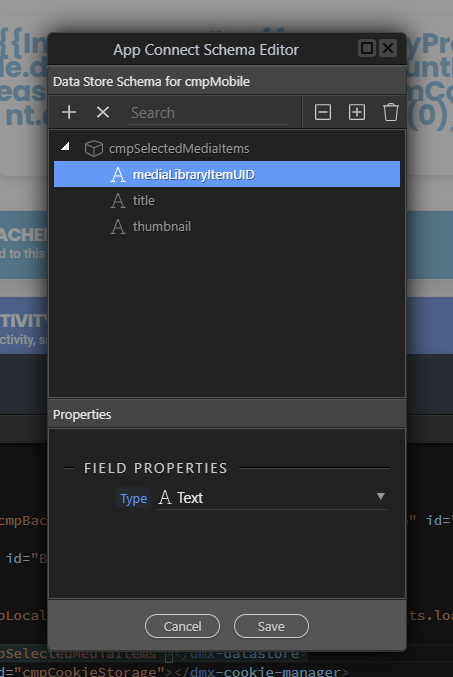Screen dimensions: 453x677
Task: Select the thumbnail field
Action: coord(227,227)
